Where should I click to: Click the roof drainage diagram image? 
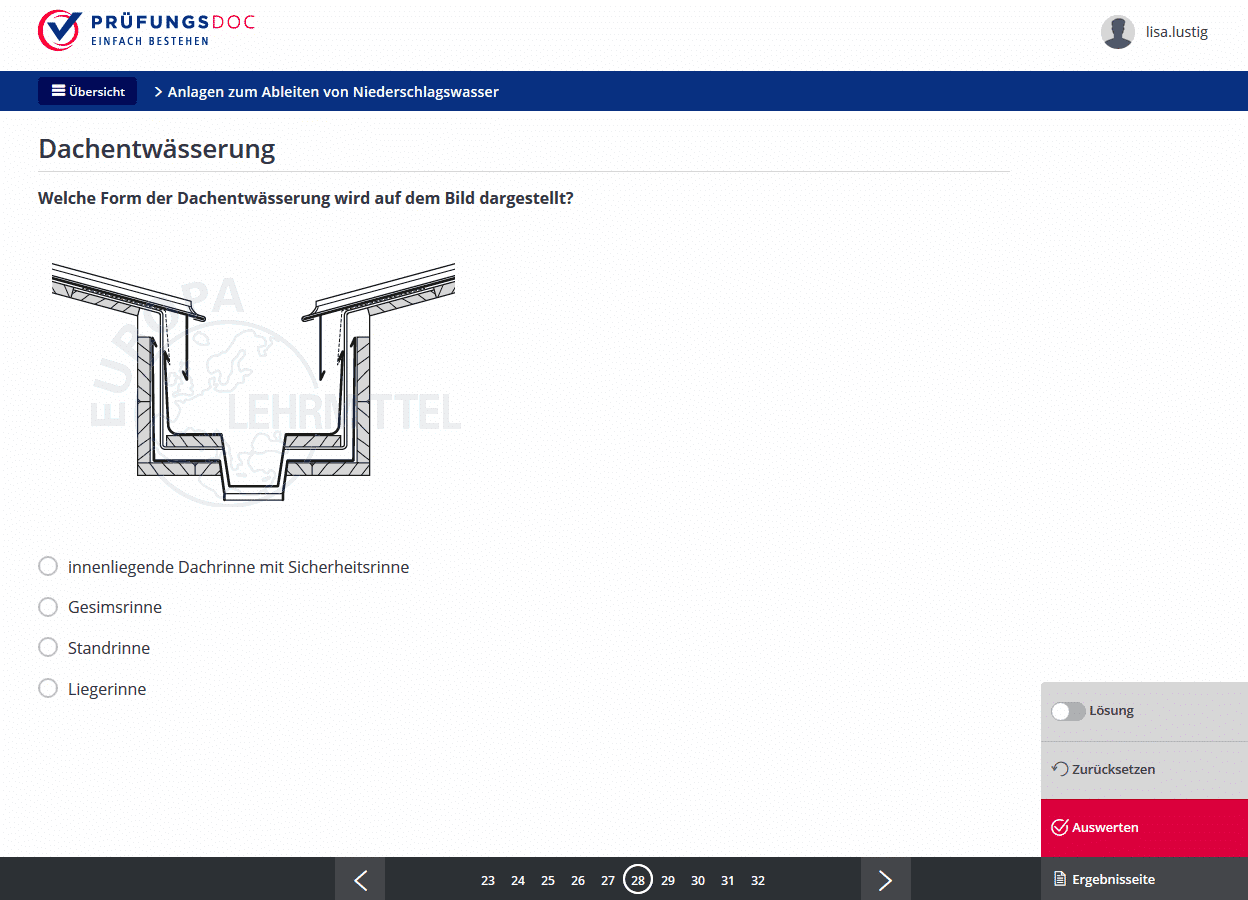click(254, 382)
